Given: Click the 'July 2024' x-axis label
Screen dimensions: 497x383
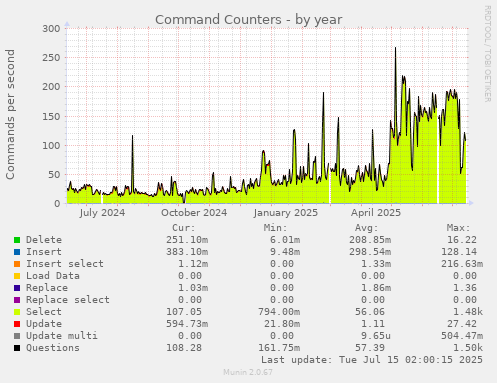Looking at the screenshot, I should pos(102,213).
